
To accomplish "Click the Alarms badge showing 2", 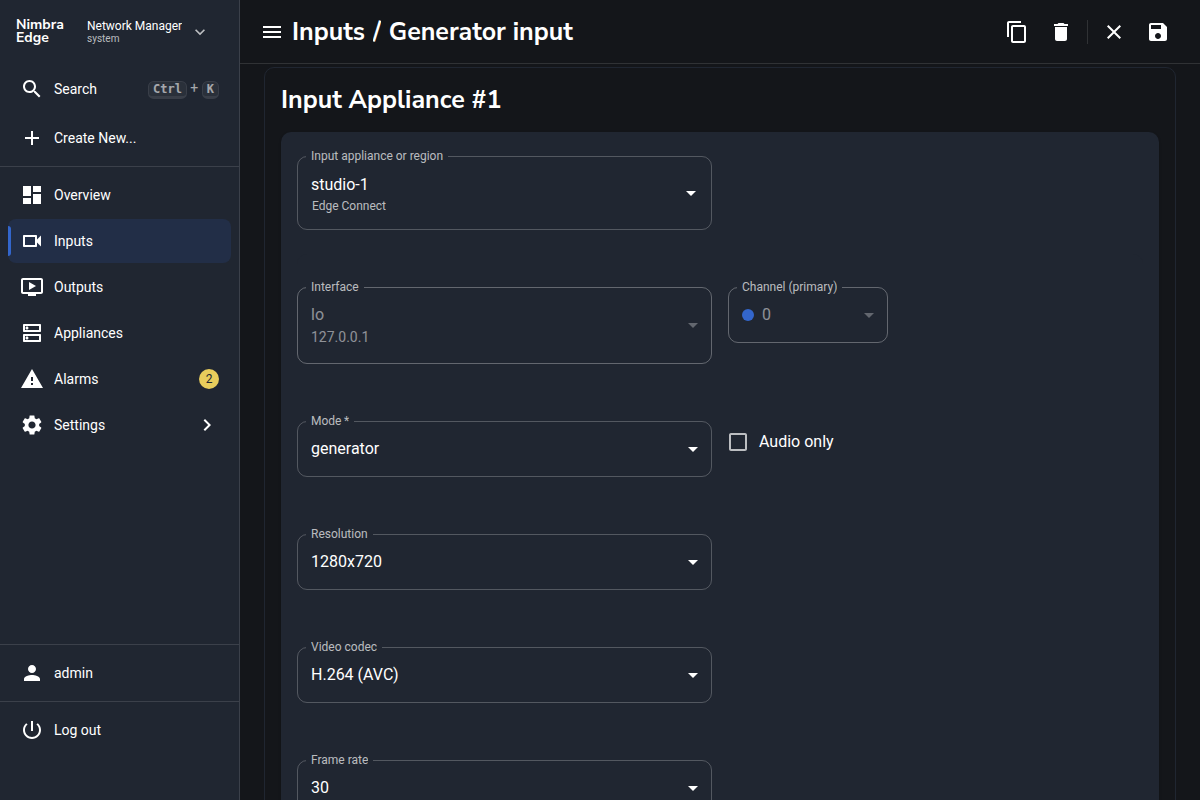I will click(x=208, y=379).
